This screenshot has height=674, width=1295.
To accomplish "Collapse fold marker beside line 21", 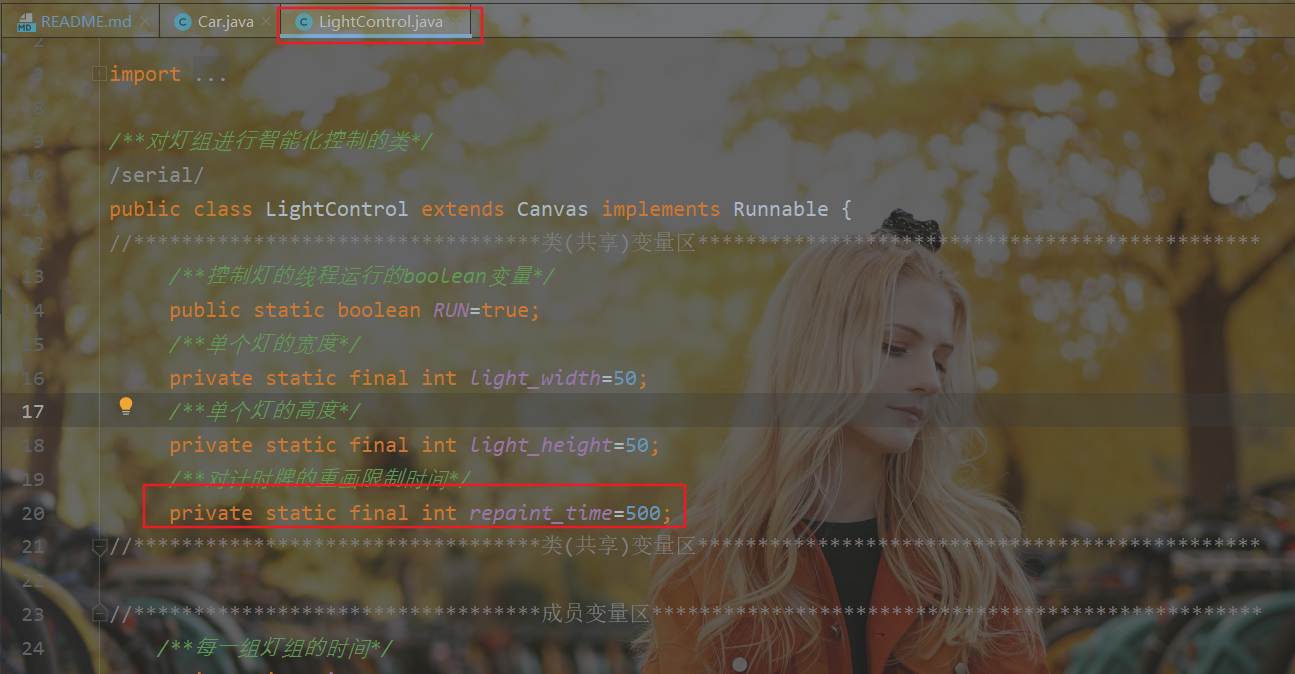I will click(x=98, y=545).
